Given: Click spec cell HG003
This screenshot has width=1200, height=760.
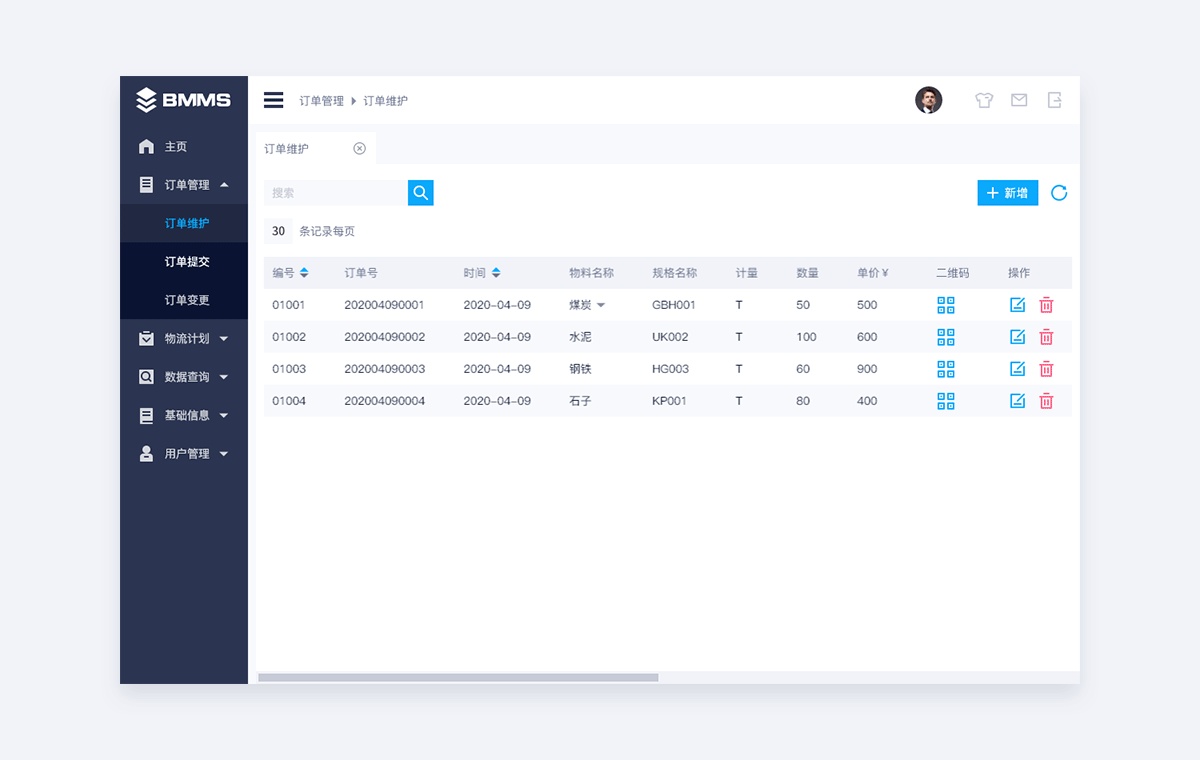Looking at the screenshot, I should click(x=670, y=369).
